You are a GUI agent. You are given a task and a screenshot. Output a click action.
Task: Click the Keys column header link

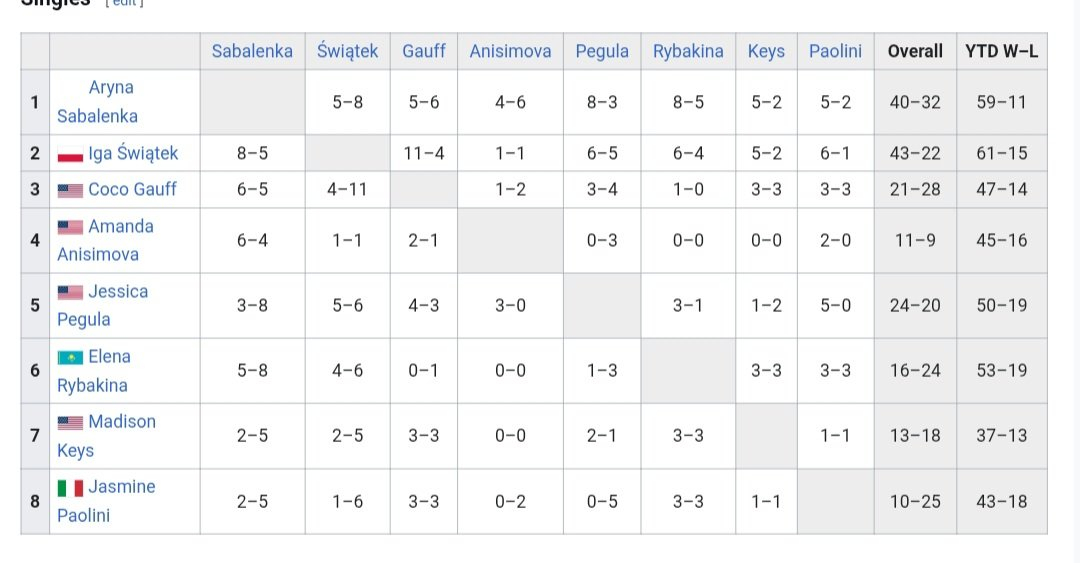click(x=766, y=51)
